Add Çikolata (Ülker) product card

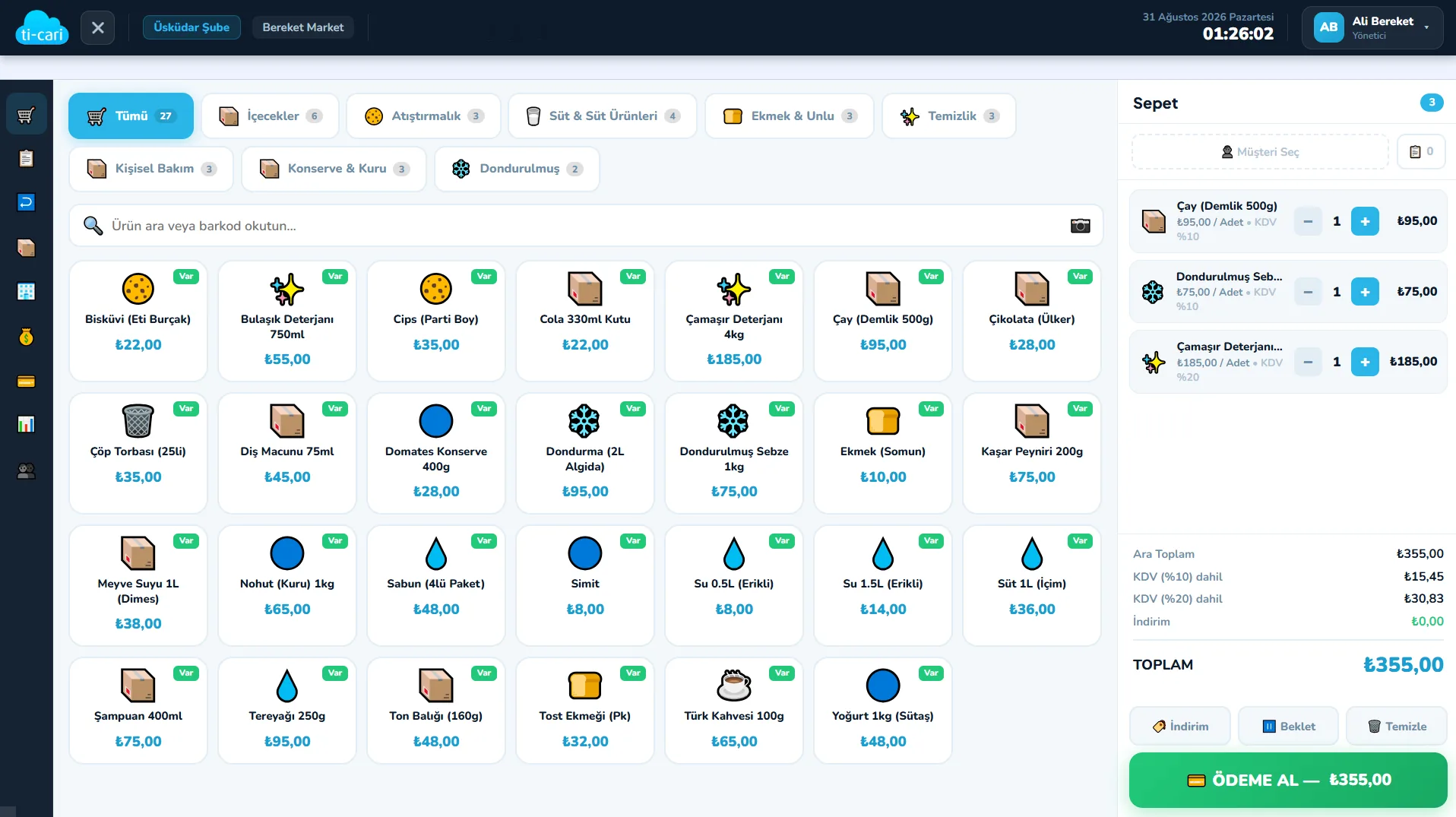click(1032, 321)
